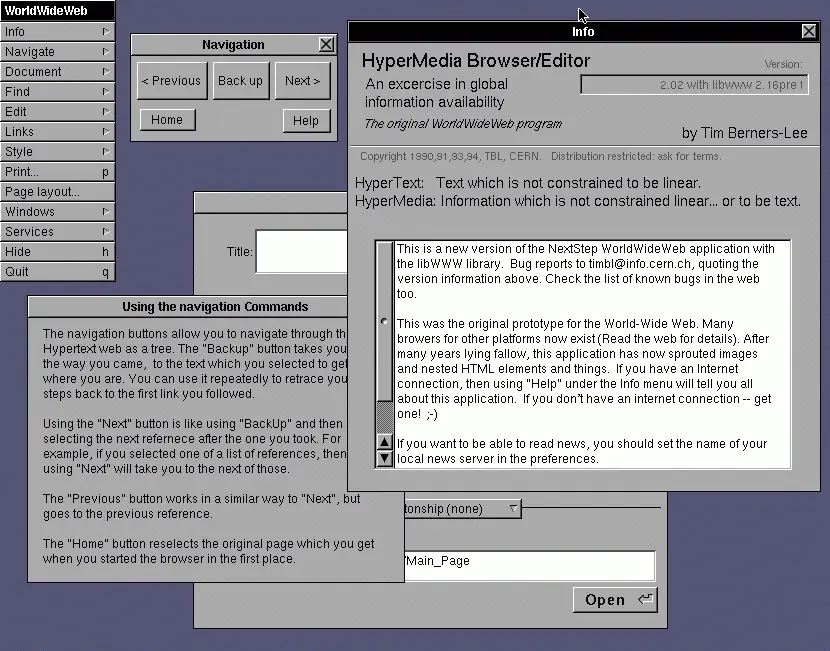Viewport: 830px width, 651px height.
Task: Click the Main_Page address field
Action: click(x=530, y=565)
